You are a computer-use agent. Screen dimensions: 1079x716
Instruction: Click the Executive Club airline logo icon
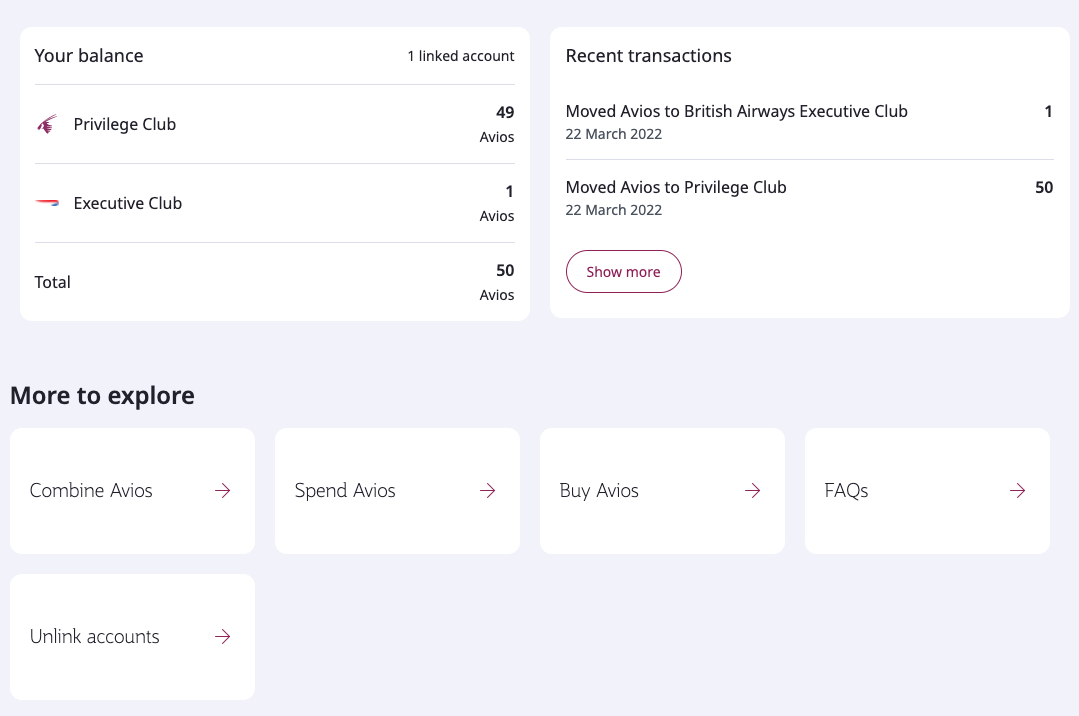click(47, 202)
